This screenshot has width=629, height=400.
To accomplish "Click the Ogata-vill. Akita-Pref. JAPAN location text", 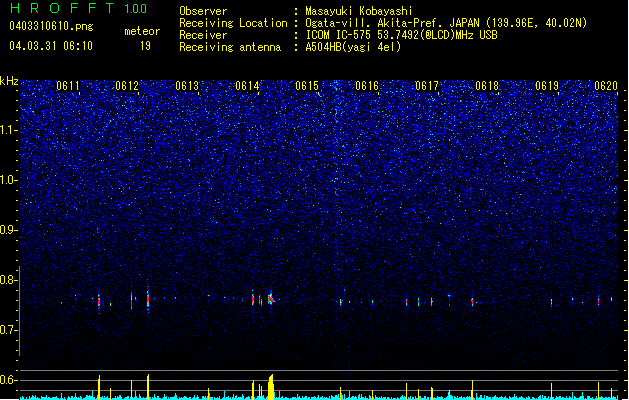I will tap(446, 23).
